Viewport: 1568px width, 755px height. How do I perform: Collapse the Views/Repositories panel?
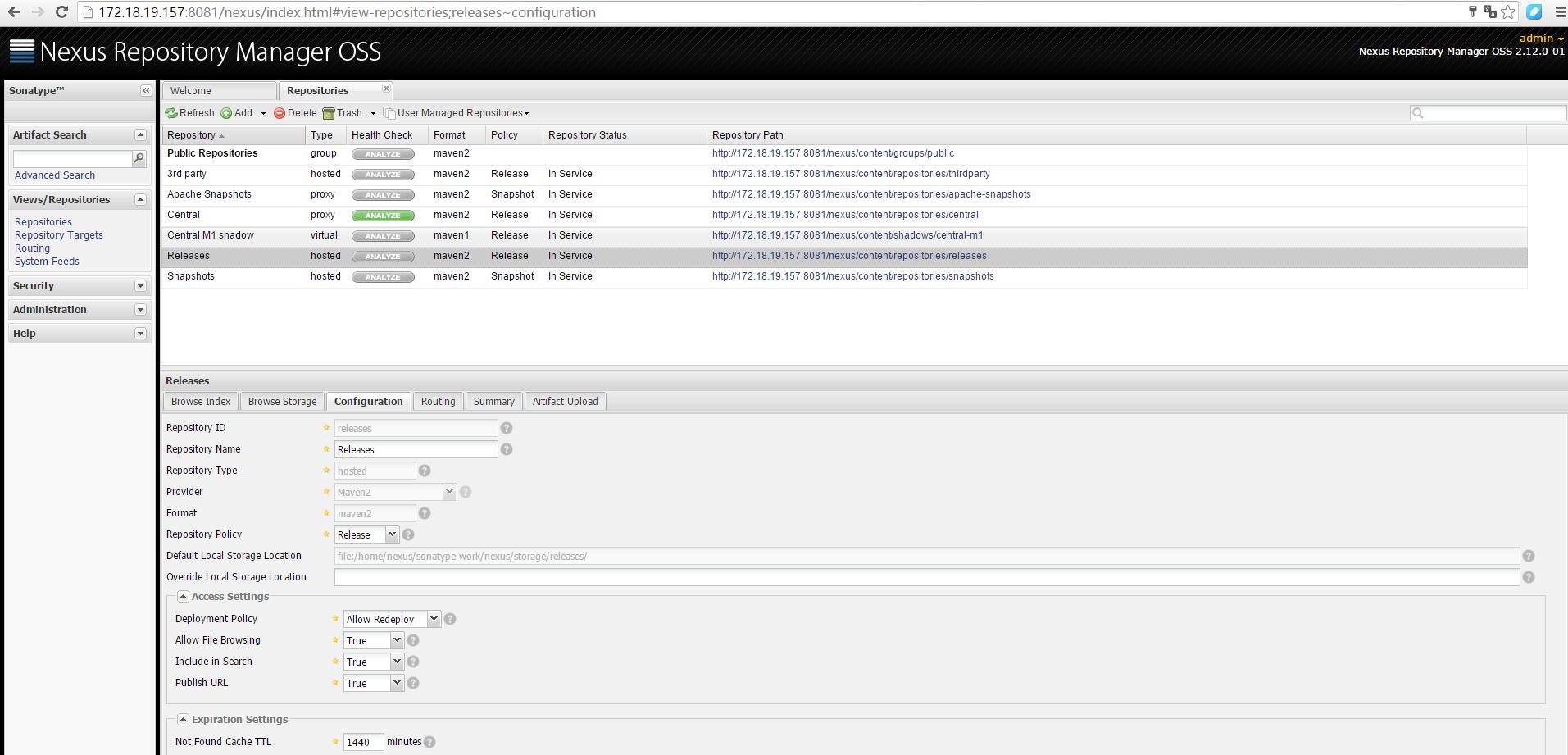(140, 199)
